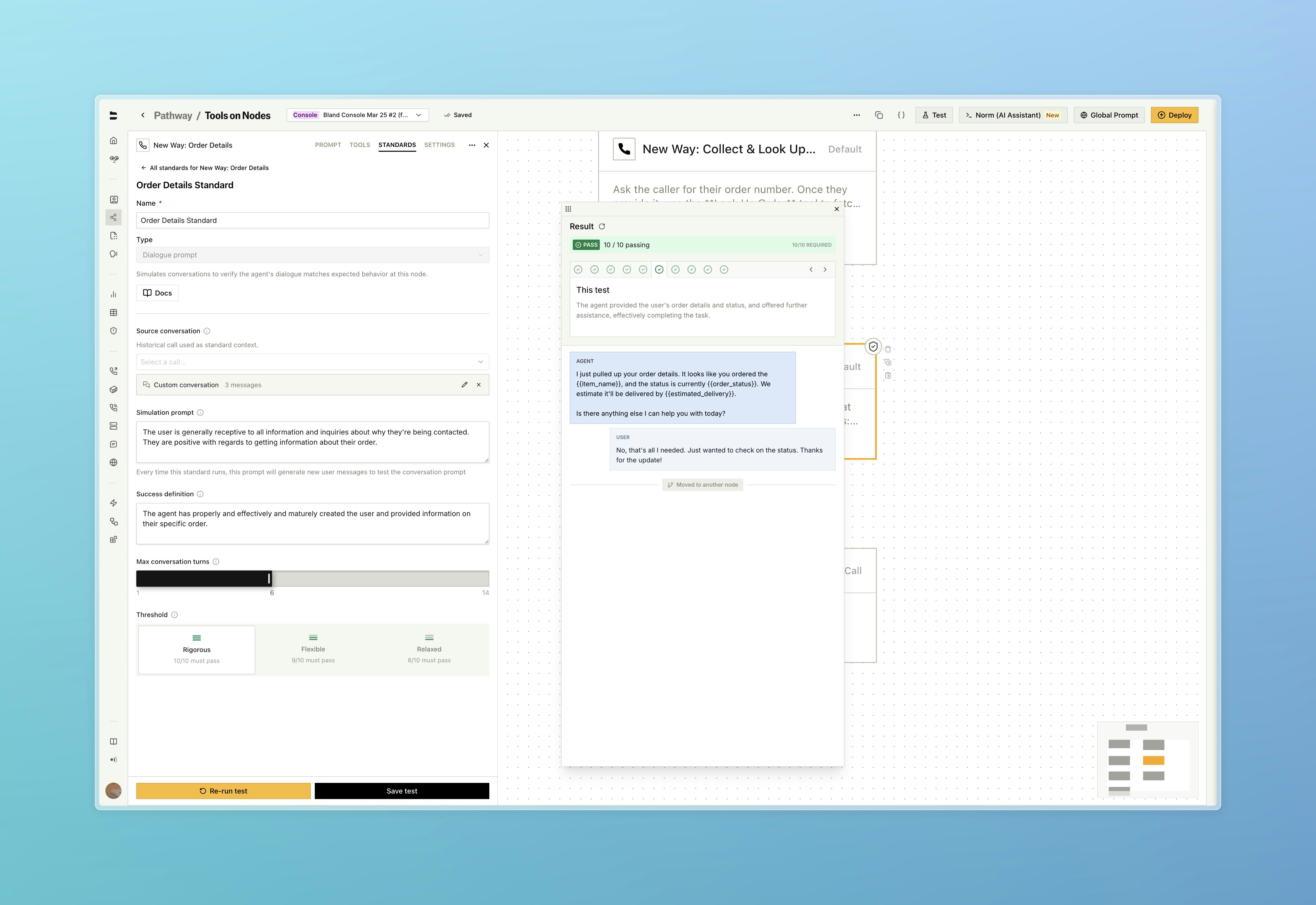Screen dimensions: 1316x905
Task: Click the Re-run test button
Action: pyautogui.click(x=223, y=790)
